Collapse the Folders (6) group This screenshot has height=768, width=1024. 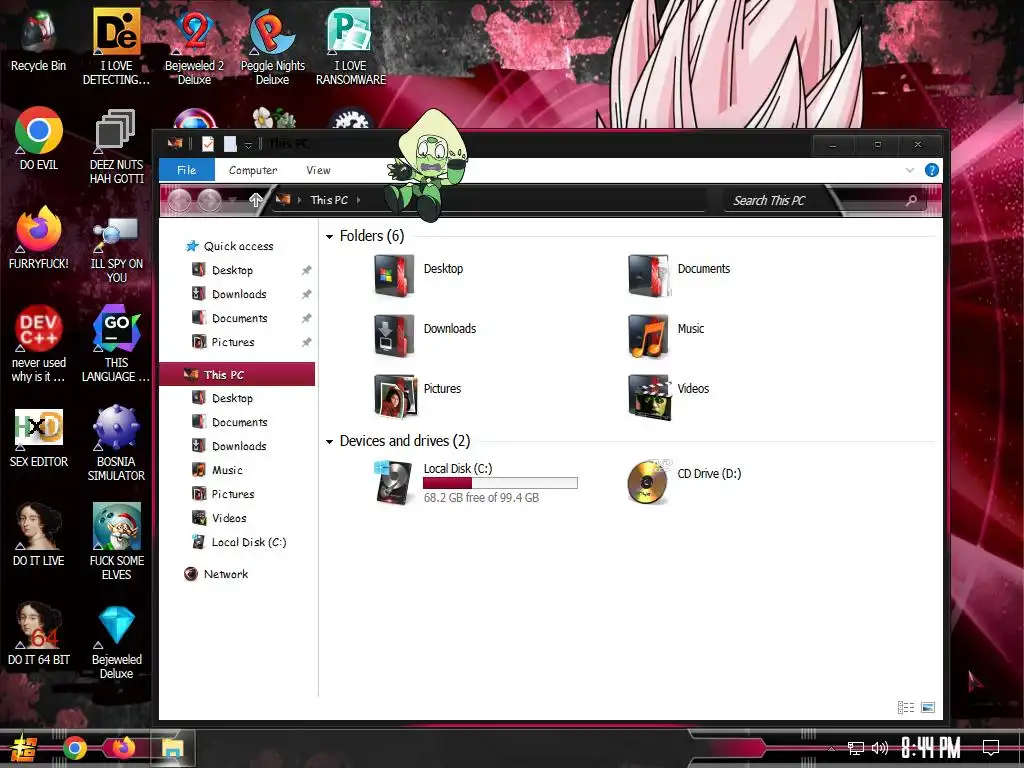pyautogui.click(x=329, y=236)
